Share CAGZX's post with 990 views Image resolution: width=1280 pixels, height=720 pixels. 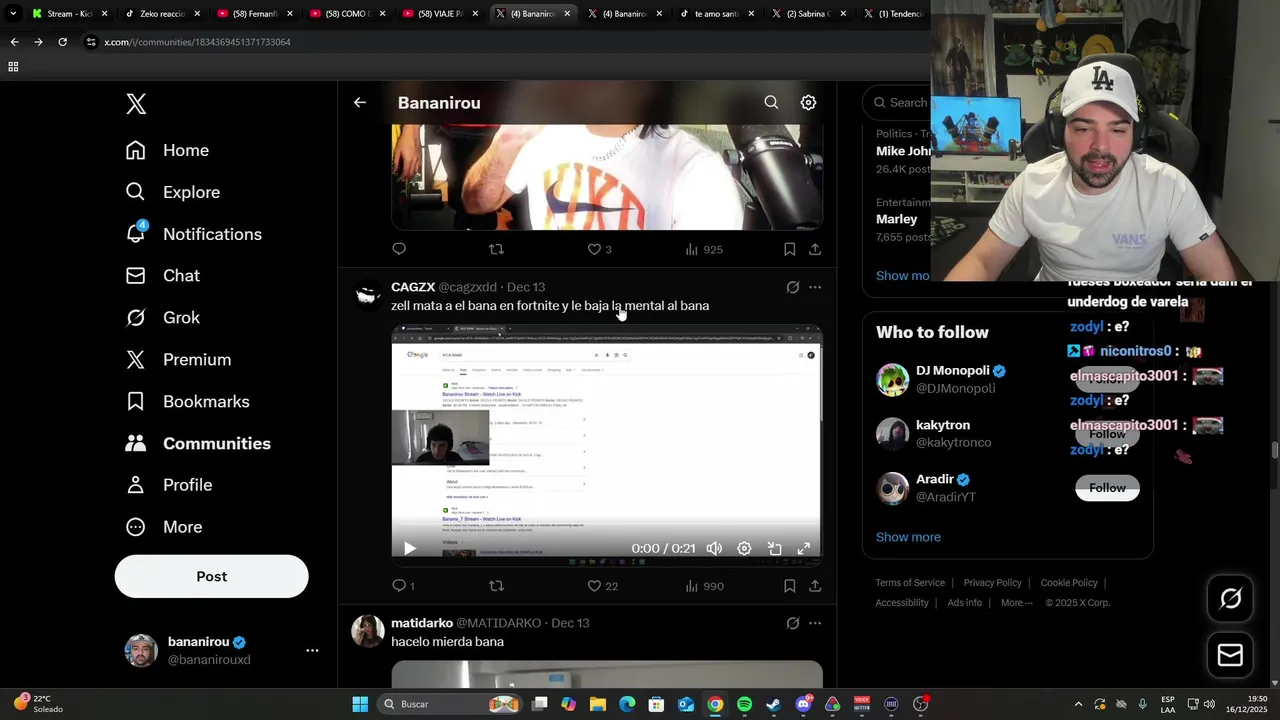pos(815,586)
